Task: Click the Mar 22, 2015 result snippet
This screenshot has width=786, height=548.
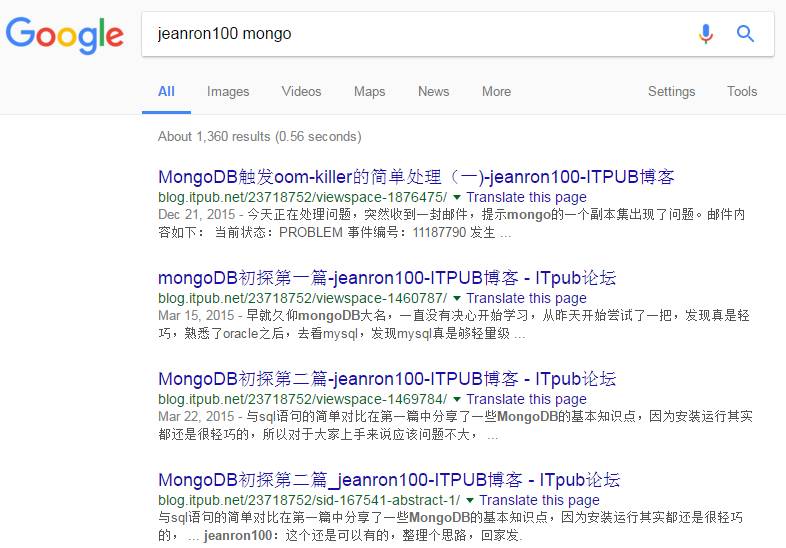Action: point(455,425)
